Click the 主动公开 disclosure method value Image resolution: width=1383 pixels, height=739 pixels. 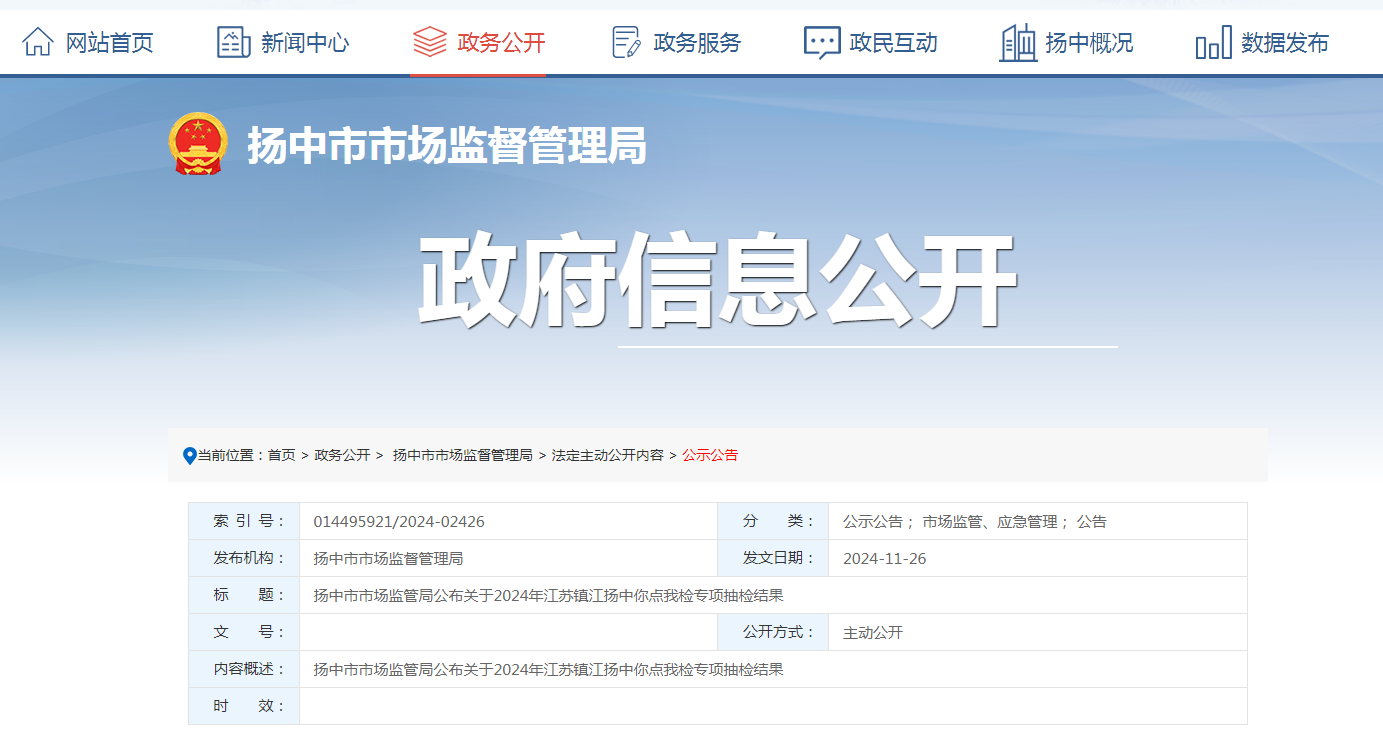point(873,633)
